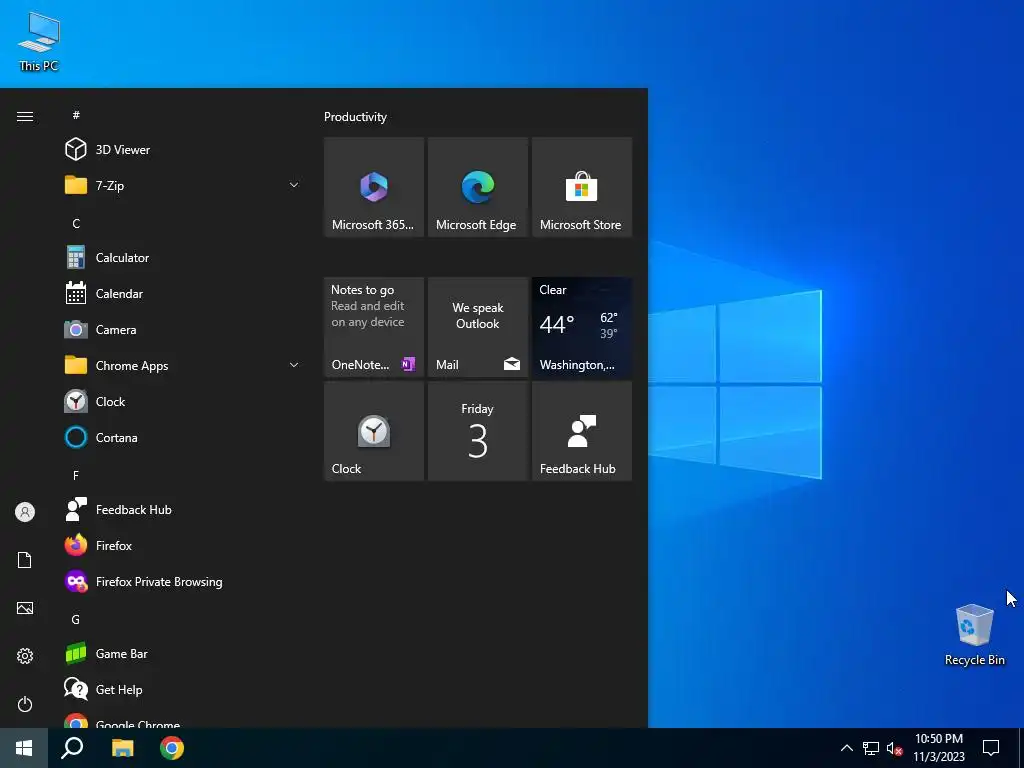Open the clock showing 10:50 PM
The width and height of the screenshot is (1024, 768).
[x=938, y=748]
